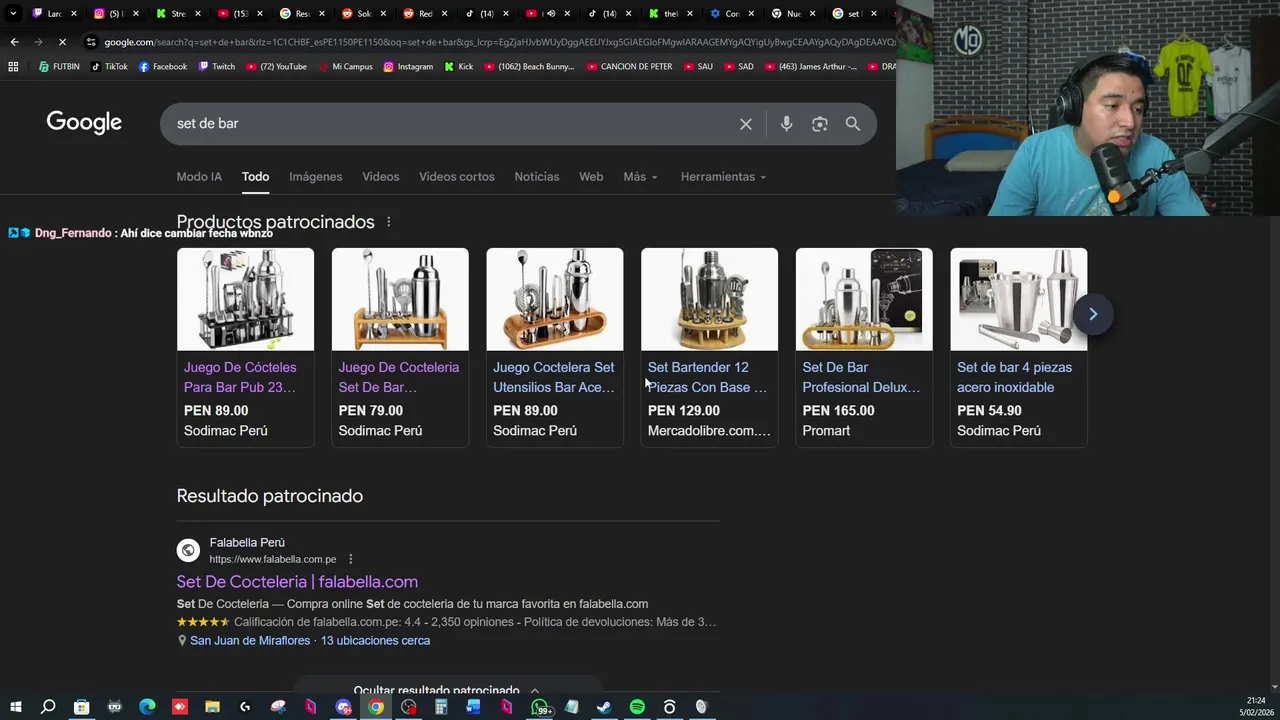
Task: Open Kick bookmark
Action: click(458, 67)
